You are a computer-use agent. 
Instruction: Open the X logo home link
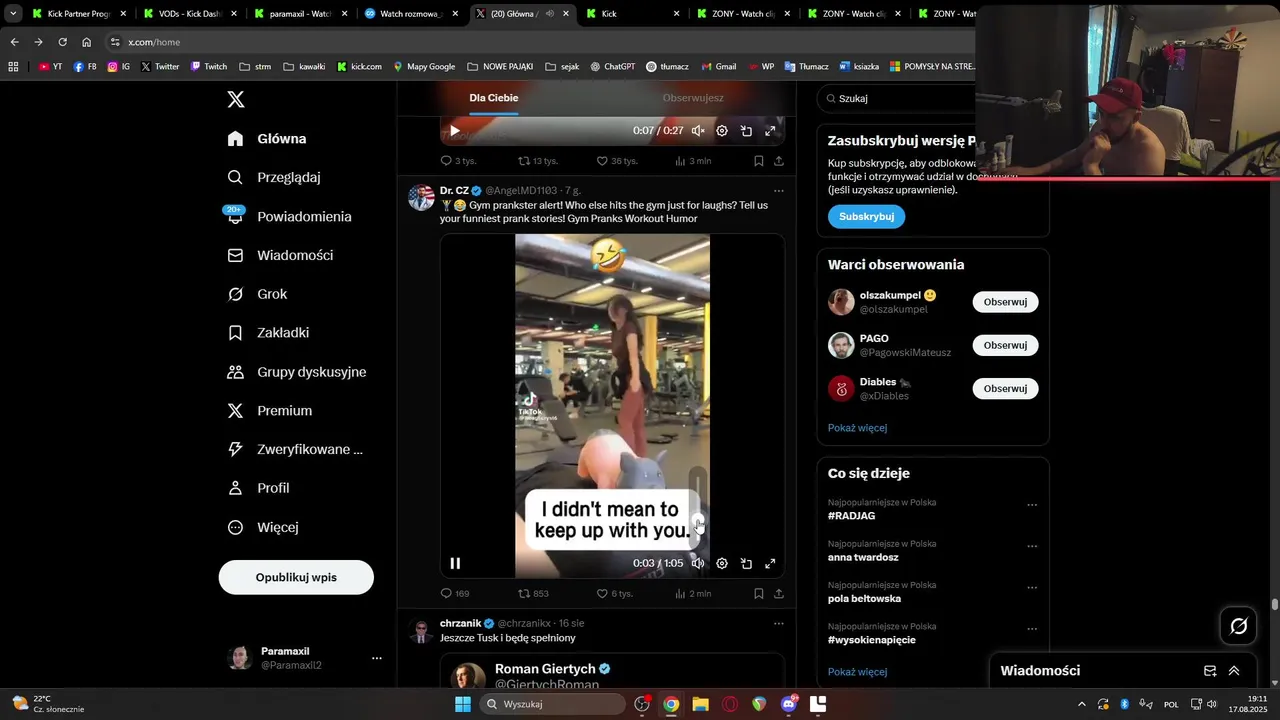tap(236, 99)
